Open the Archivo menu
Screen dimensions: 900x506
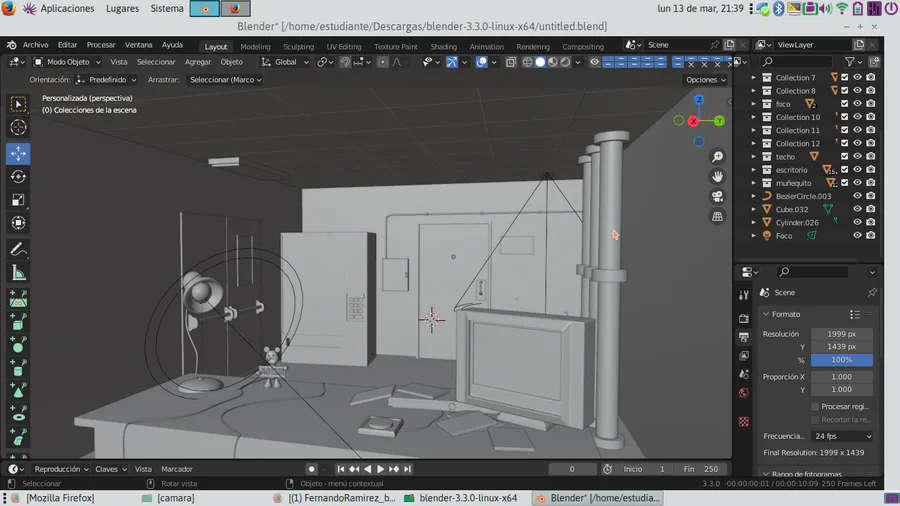click(36, 45)
